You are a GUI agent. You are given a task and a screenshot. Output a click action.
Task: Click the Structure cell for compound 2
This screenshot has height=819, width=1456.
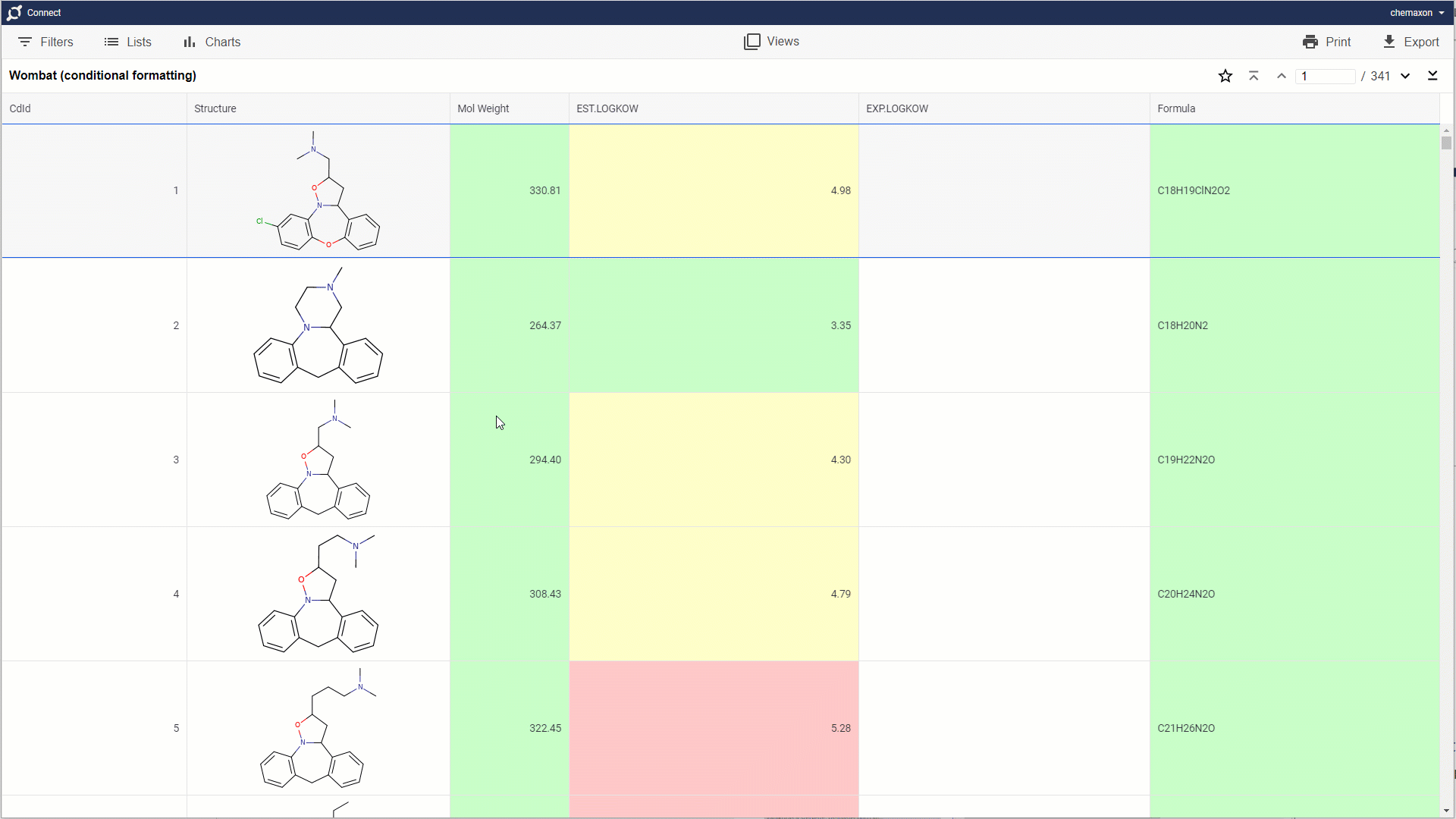point(318,325)
